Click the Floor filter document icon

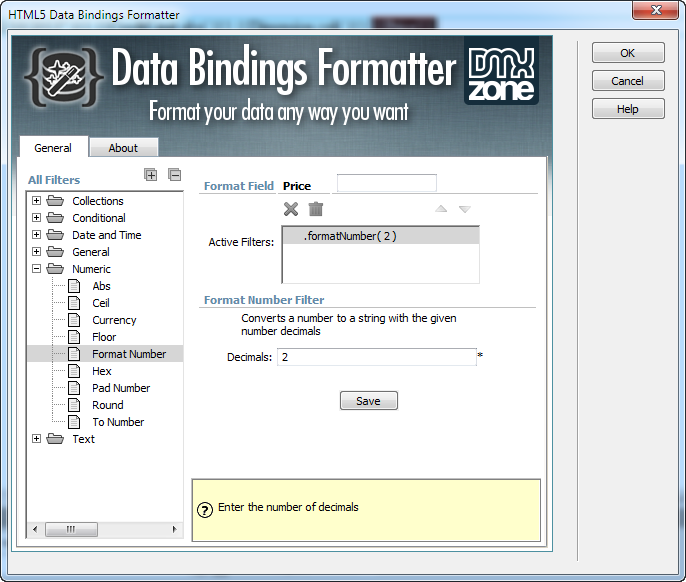(x=74, y=337)
